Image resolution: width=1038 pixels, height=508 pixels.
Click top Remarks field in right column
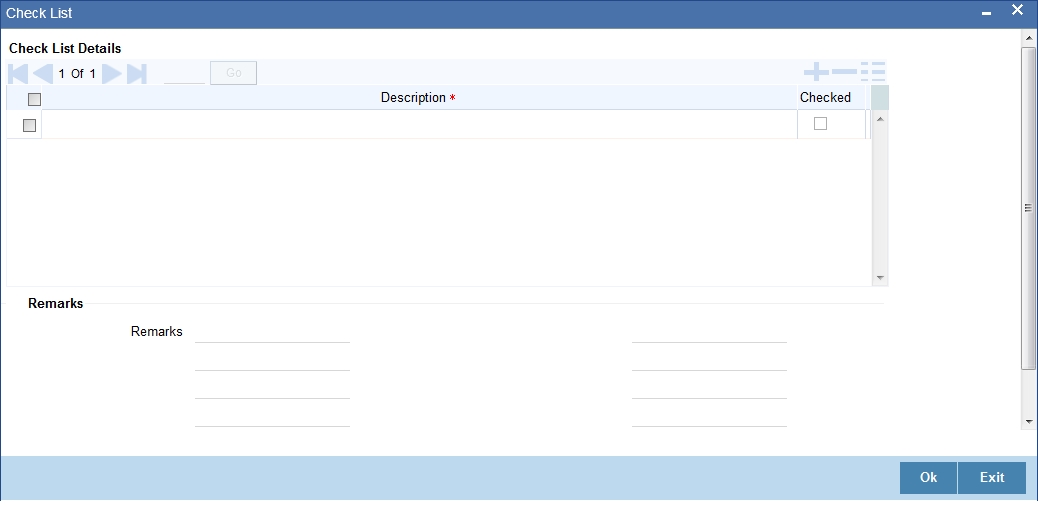point(709,332)
